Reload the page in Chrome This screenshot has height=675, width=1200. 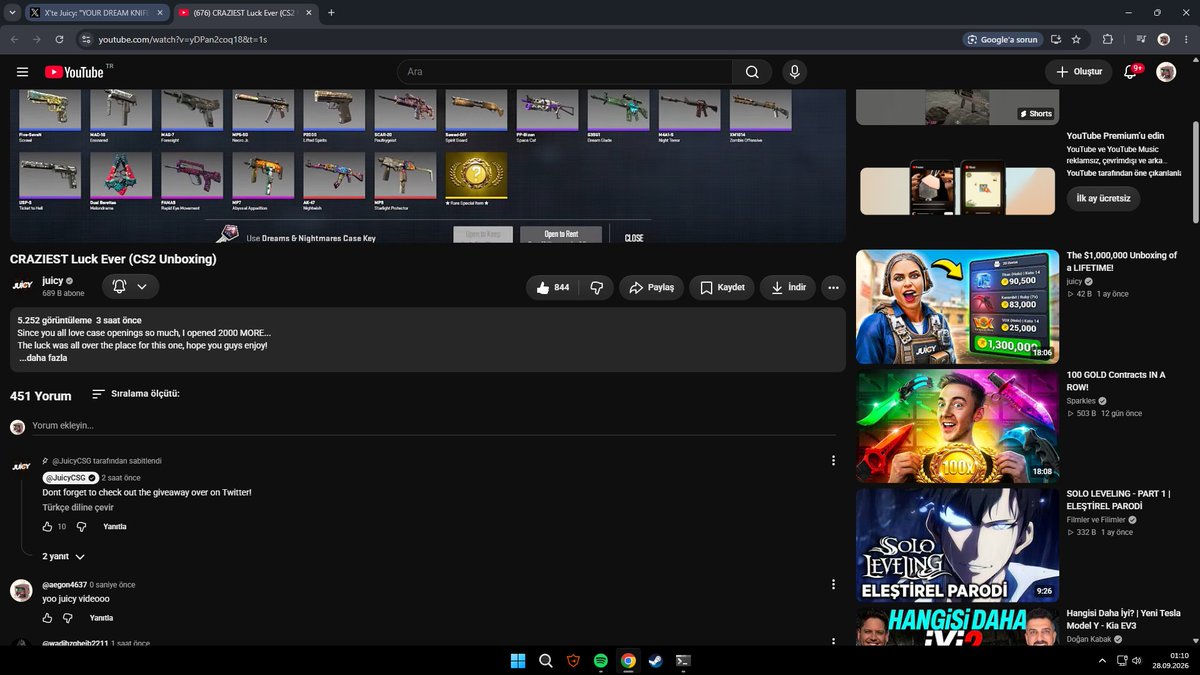(60, 39)
